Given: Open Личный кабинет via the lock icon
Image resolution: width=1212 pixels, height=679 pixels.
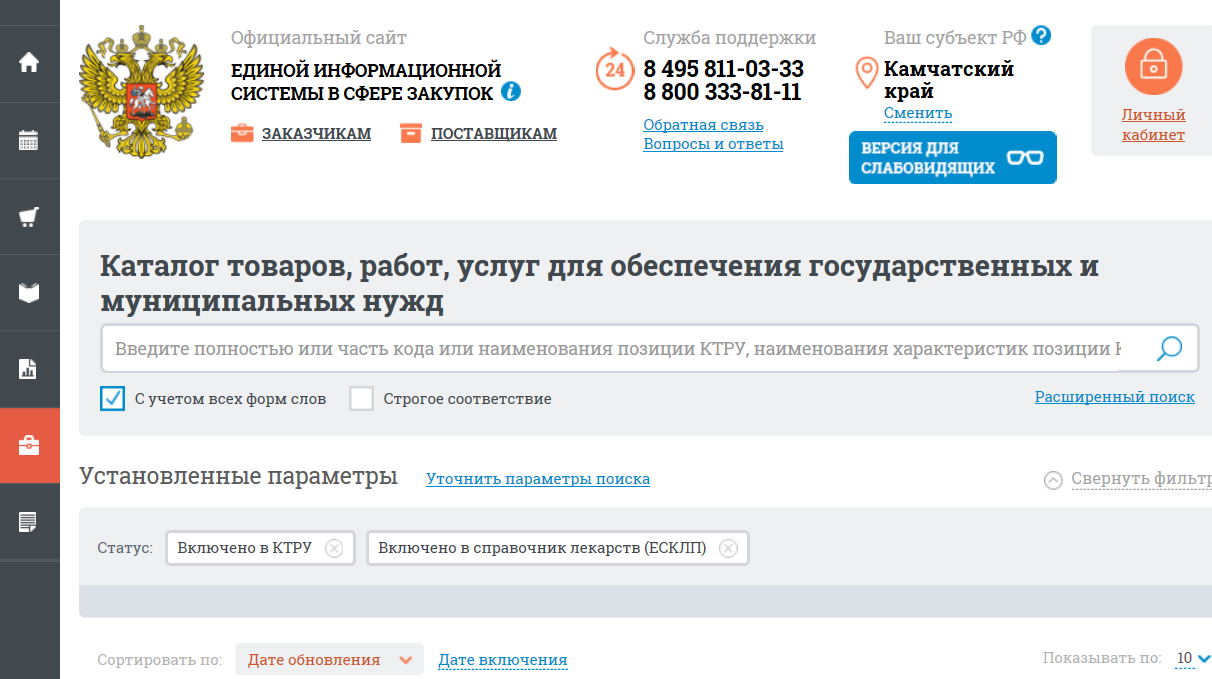Looking at the screenshot, I should pos(1152,66).
